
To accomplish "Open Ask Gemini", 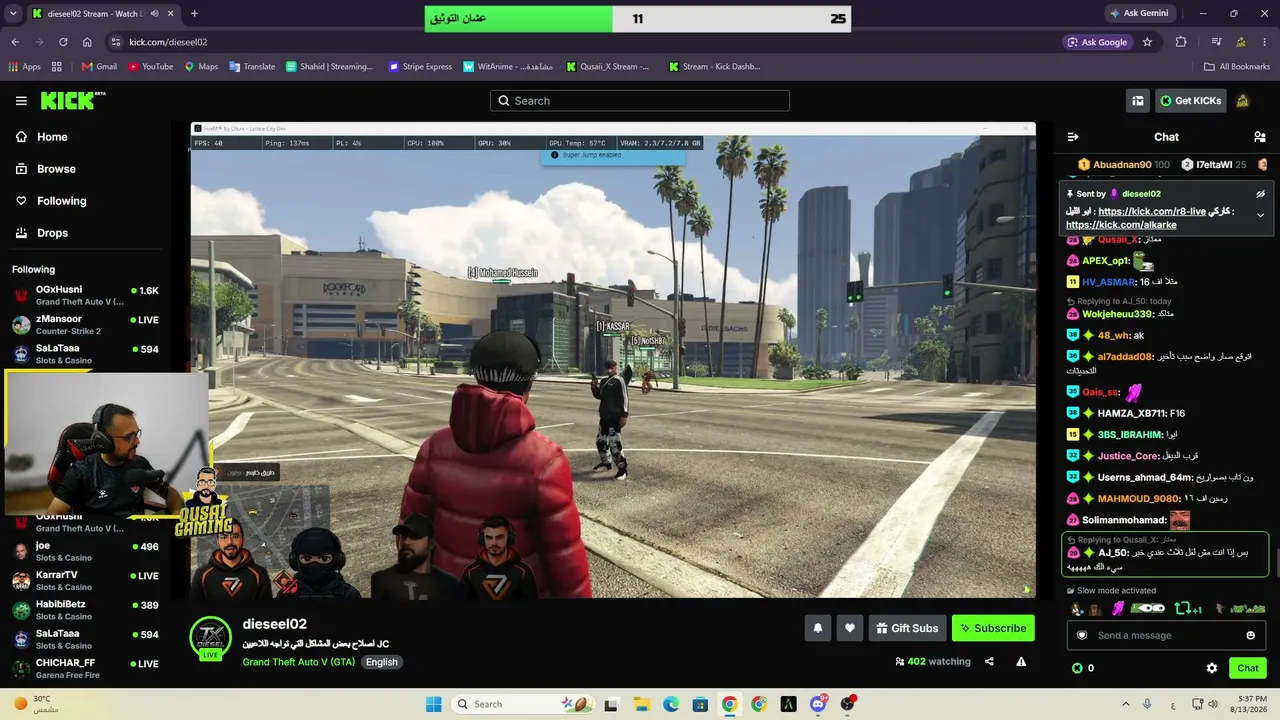I will pyautogui.click(x=1138, y=13).
